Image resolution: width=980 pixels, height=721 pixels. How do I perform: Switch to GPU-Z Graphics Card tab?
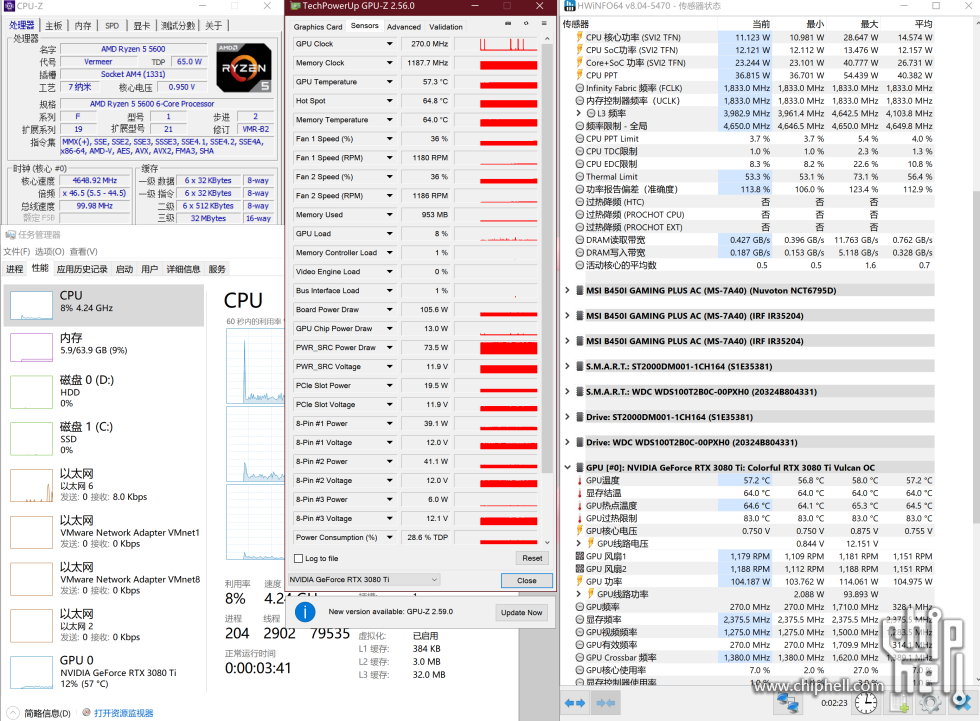point(318,27)
